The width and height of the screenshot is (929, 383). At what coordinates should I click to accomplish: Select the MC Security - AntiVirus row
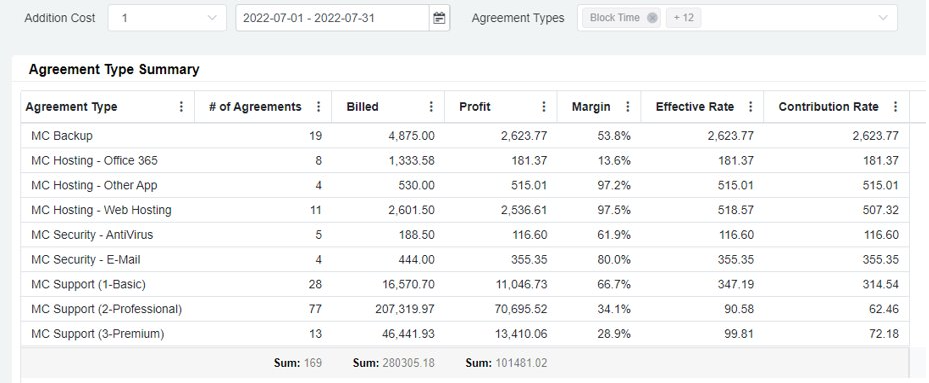[465, 235]
